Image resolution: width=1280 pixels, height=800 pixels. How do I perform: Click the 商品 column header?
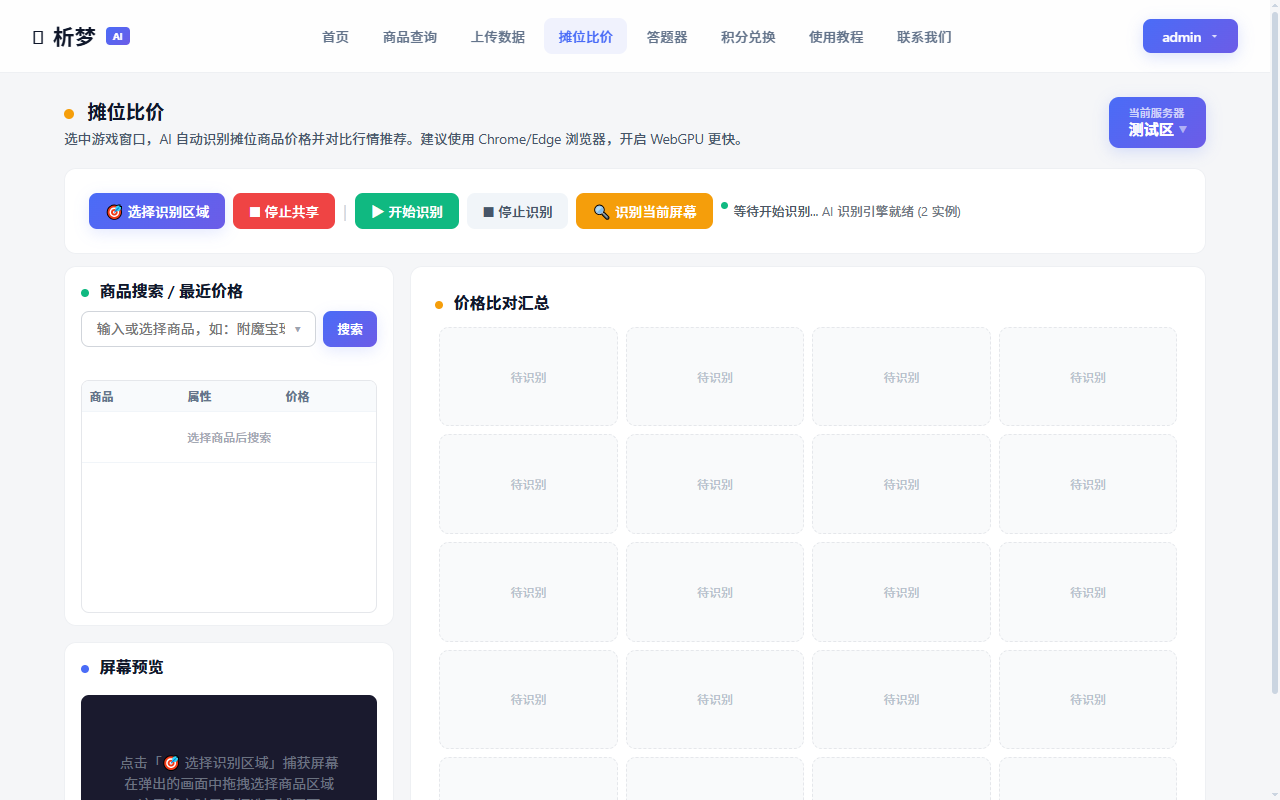[x=102, y=397]
